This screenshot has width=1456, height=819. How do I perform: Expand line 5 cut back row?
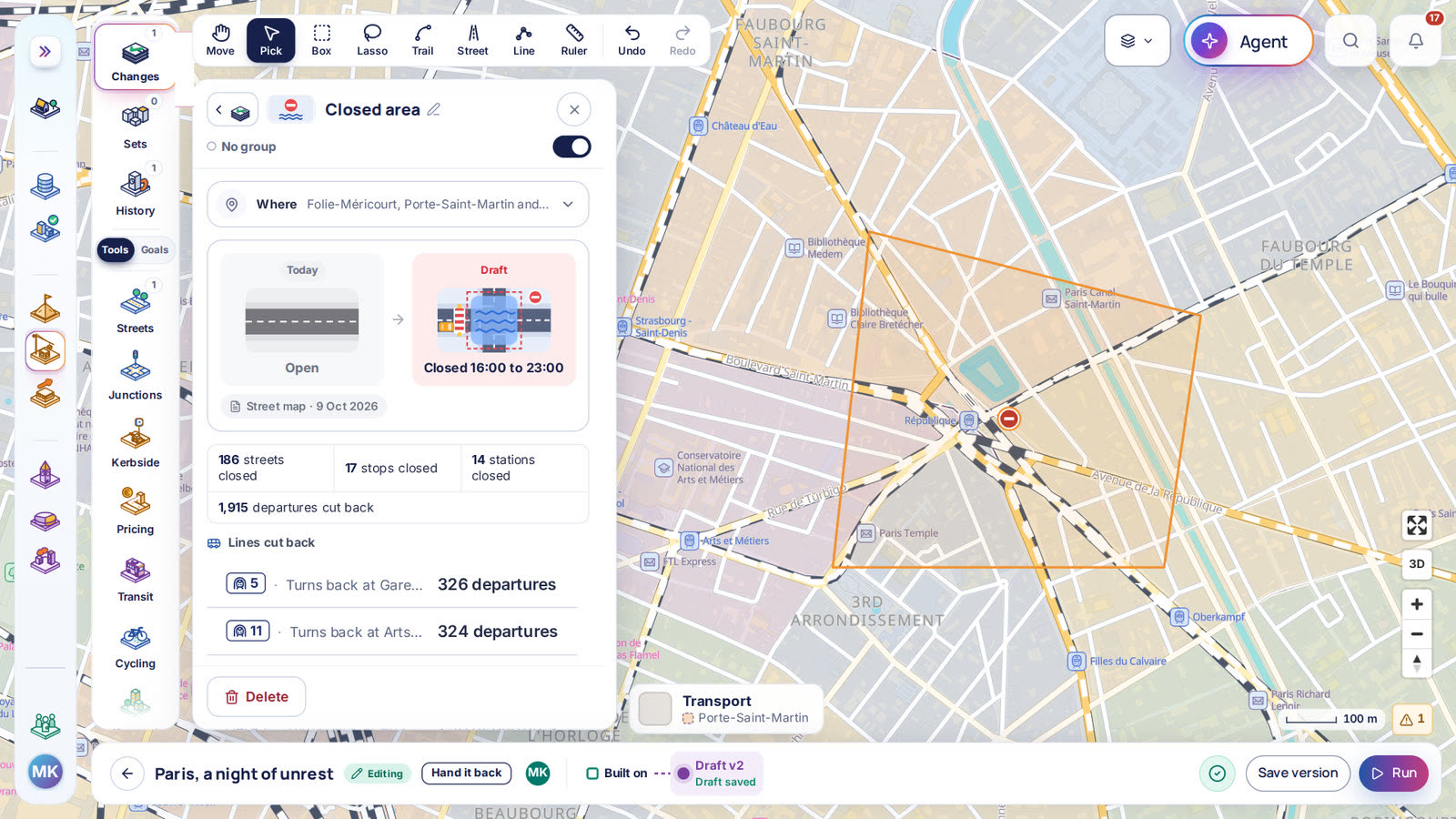click(x=392, y=584)
